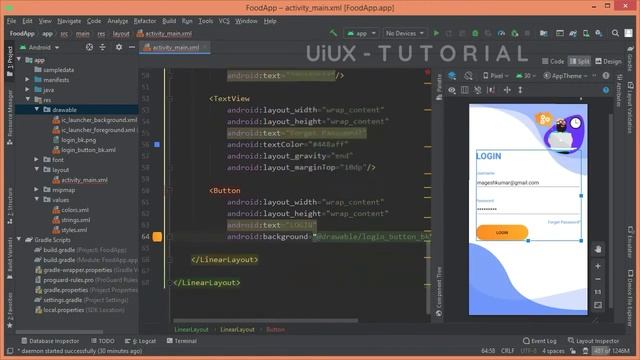The width and height of the screenshot is (640, 360).
Task: Open the TODO tool window
Action: point(103,341)
